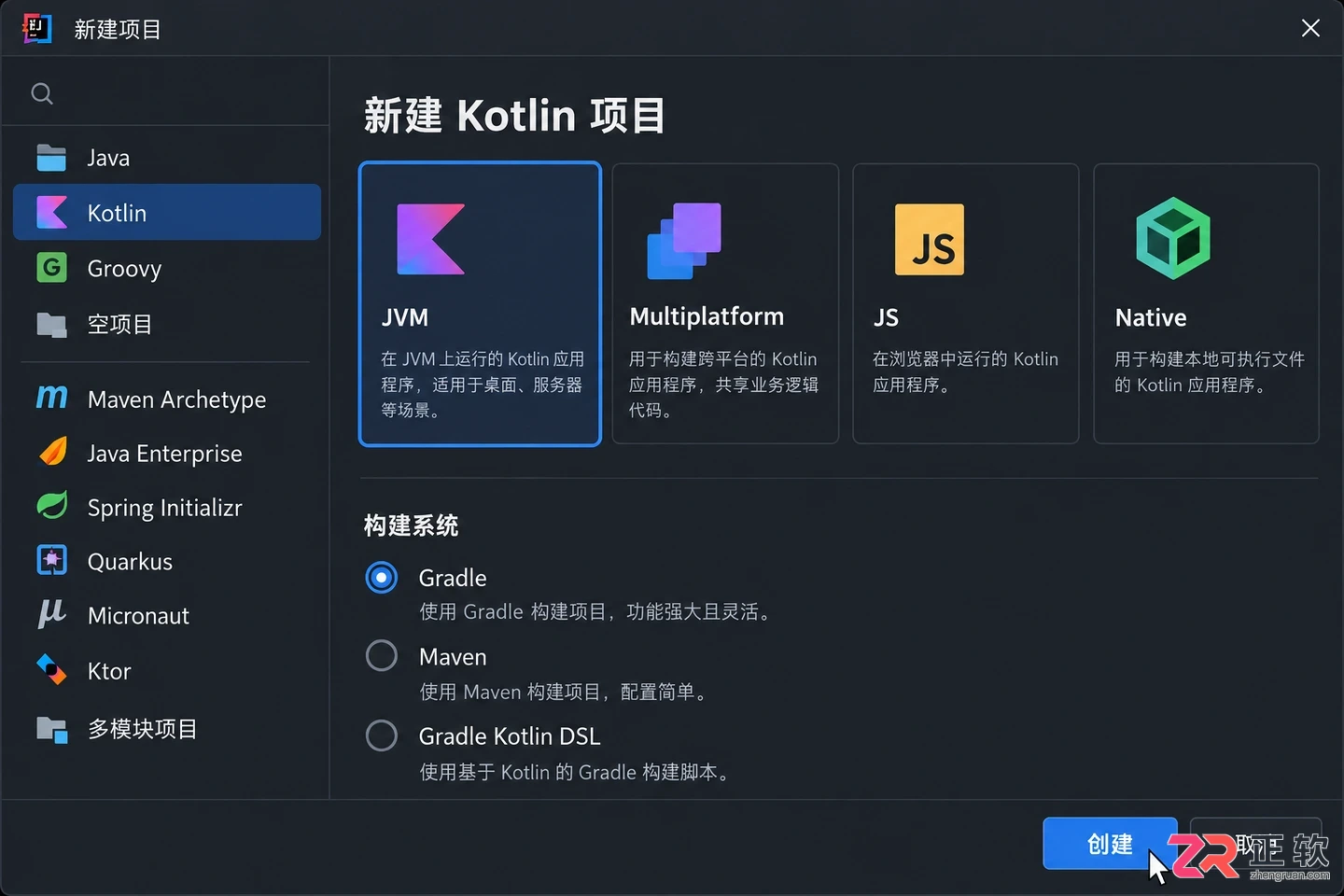This screenshot has height=896, width=1344.
Task: Click the Quarkus icon
Action: (51, 560)
